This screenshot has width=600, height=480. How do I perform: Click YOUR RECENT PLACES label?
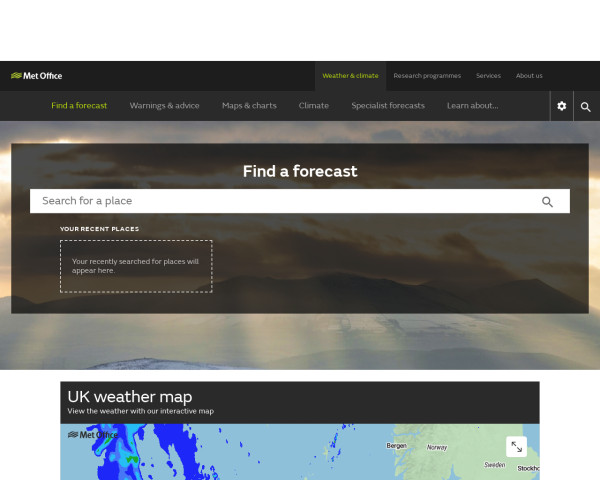99,229
